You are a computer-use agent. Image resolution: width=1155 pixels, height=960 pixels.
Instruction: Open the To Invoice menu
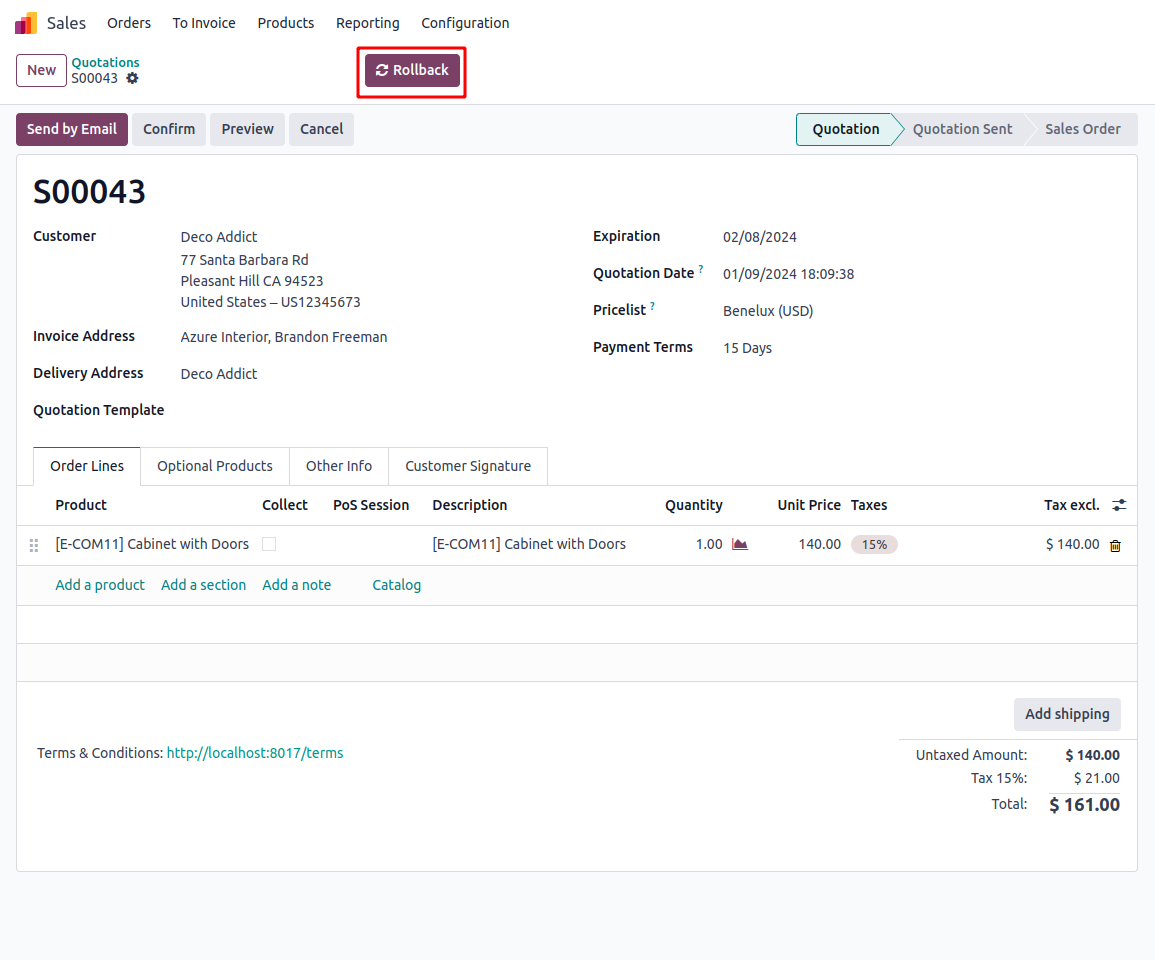(x=204, y=23)
